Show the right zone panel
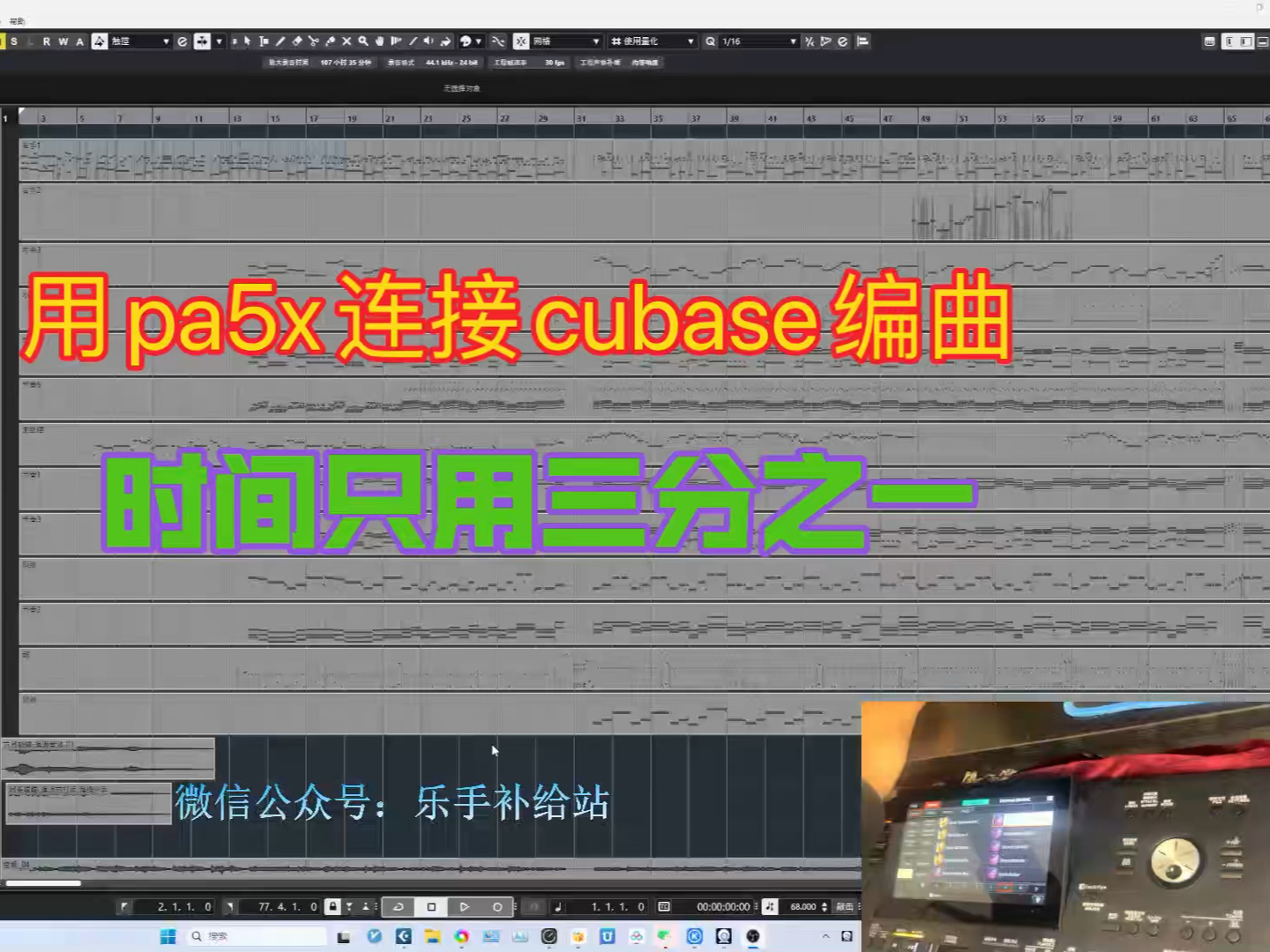Image resolution: width=1270 pixels, height=952 pixels. tap(1245, 41)
